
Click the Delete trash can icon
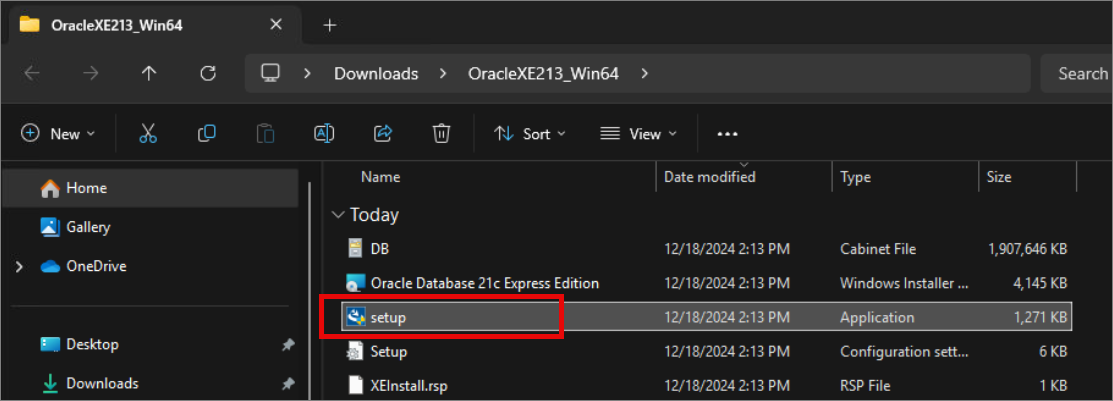click(442, 133)
